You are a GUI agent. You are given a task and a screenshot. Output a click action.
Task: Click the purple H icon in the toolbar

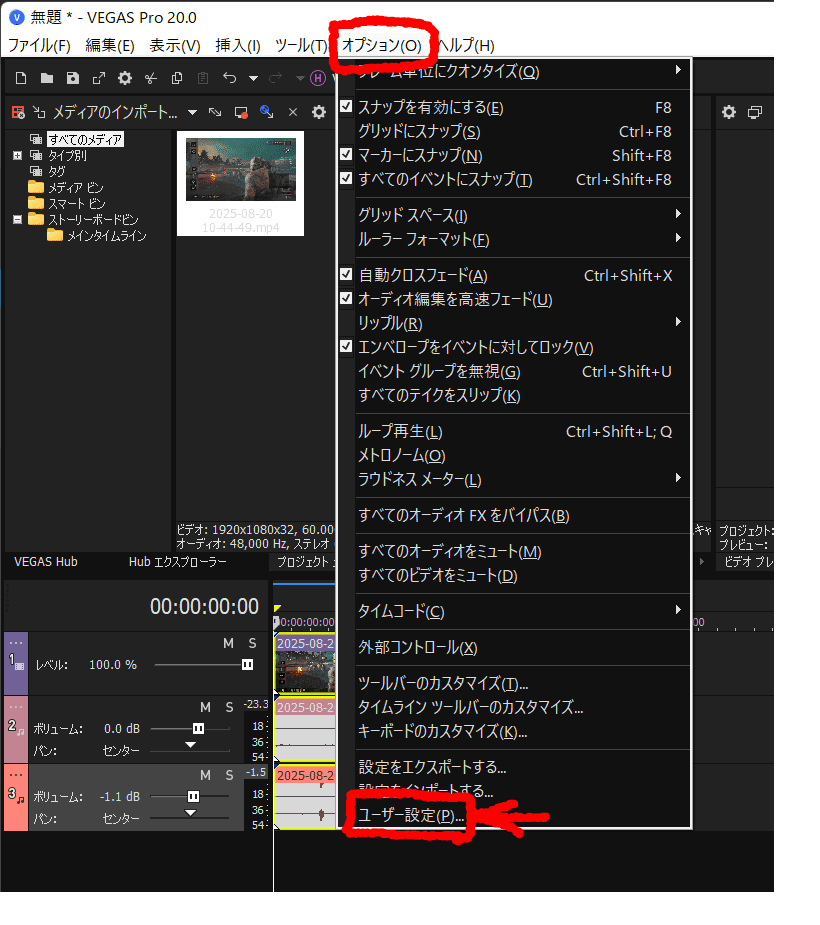[318, 78]
